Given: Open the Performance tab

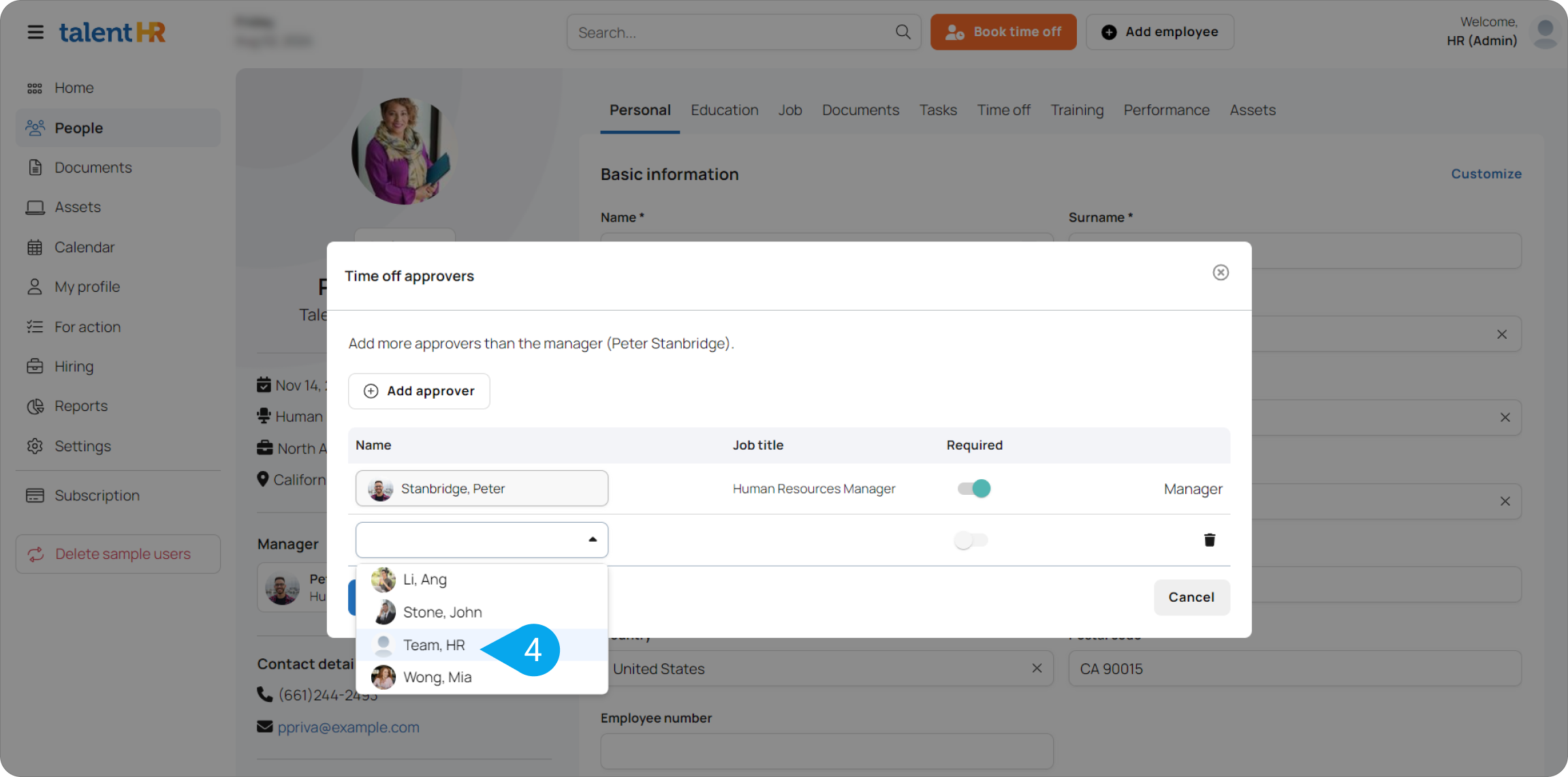Looking at the screenshot, I should pos(1166,110).
